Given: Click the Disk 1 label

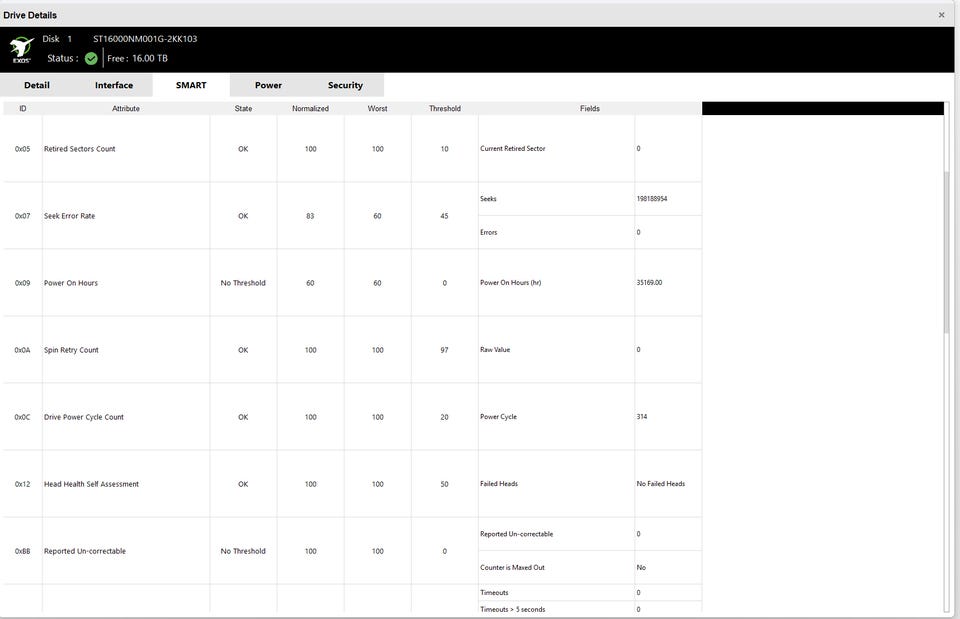Looking at the screenshot, I should [x=57, y=39].
